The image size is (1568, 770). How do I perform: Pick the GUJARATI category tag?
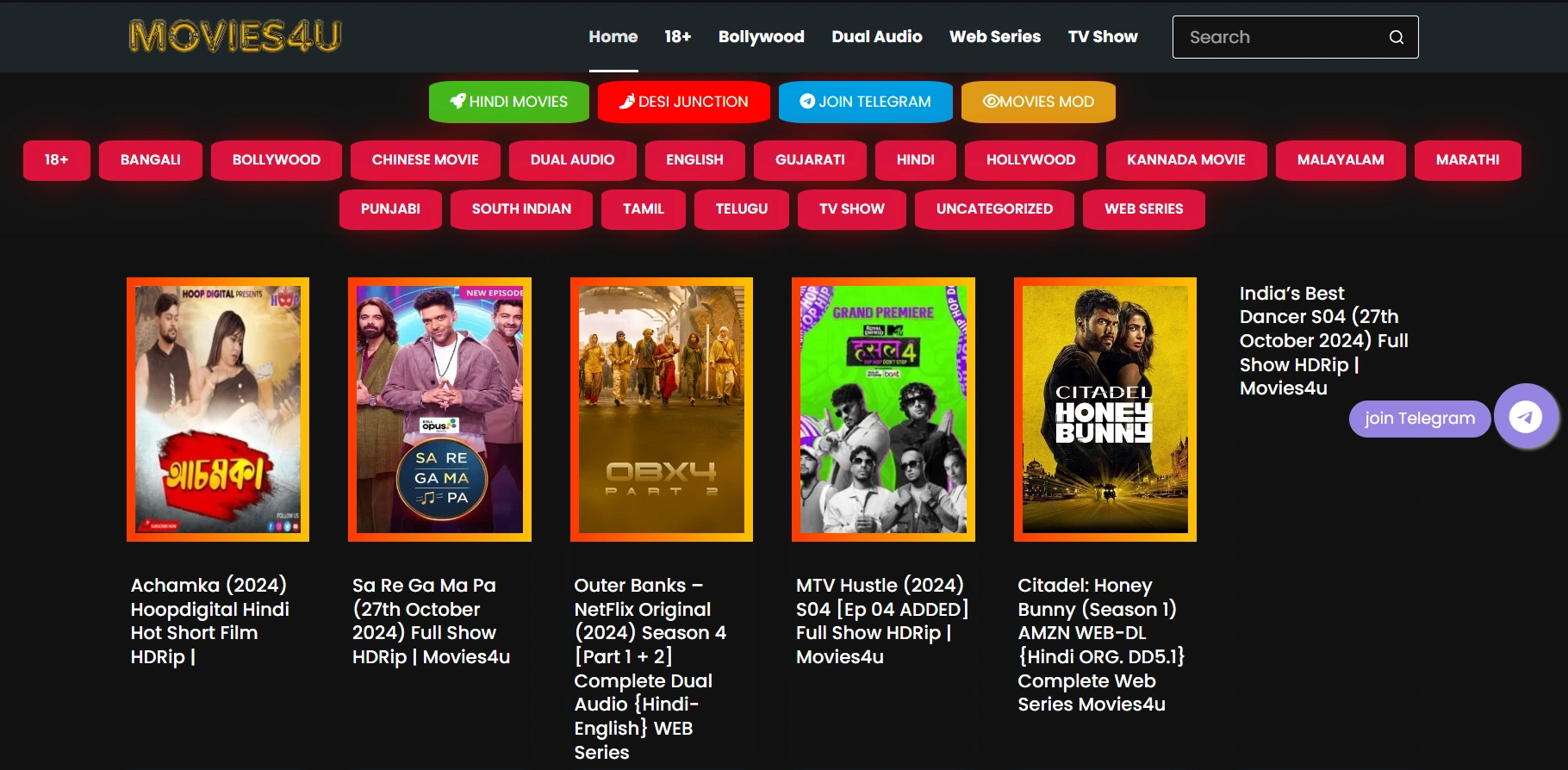[810, 160]
